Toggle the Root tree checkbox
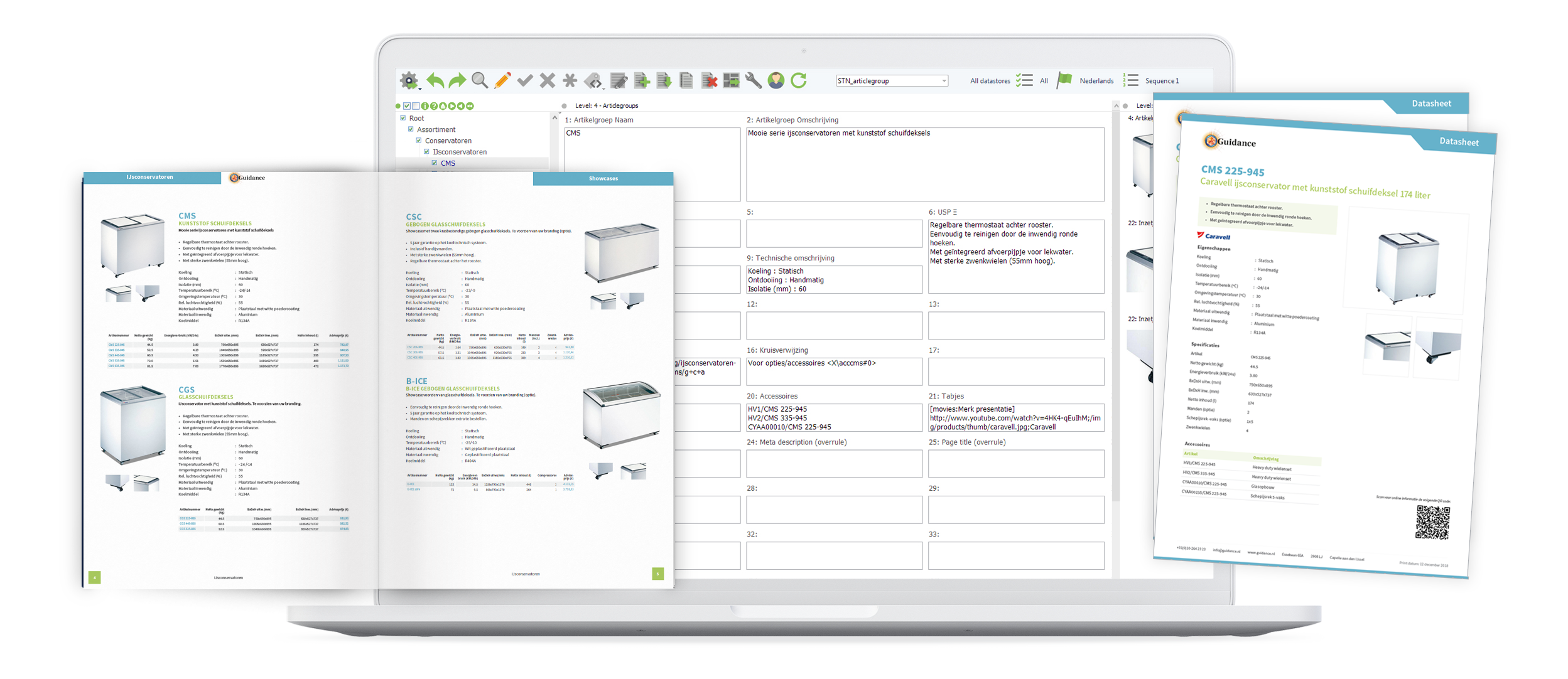The width and height of the screenshot is (1568, 679). click(x=403, y=118)
